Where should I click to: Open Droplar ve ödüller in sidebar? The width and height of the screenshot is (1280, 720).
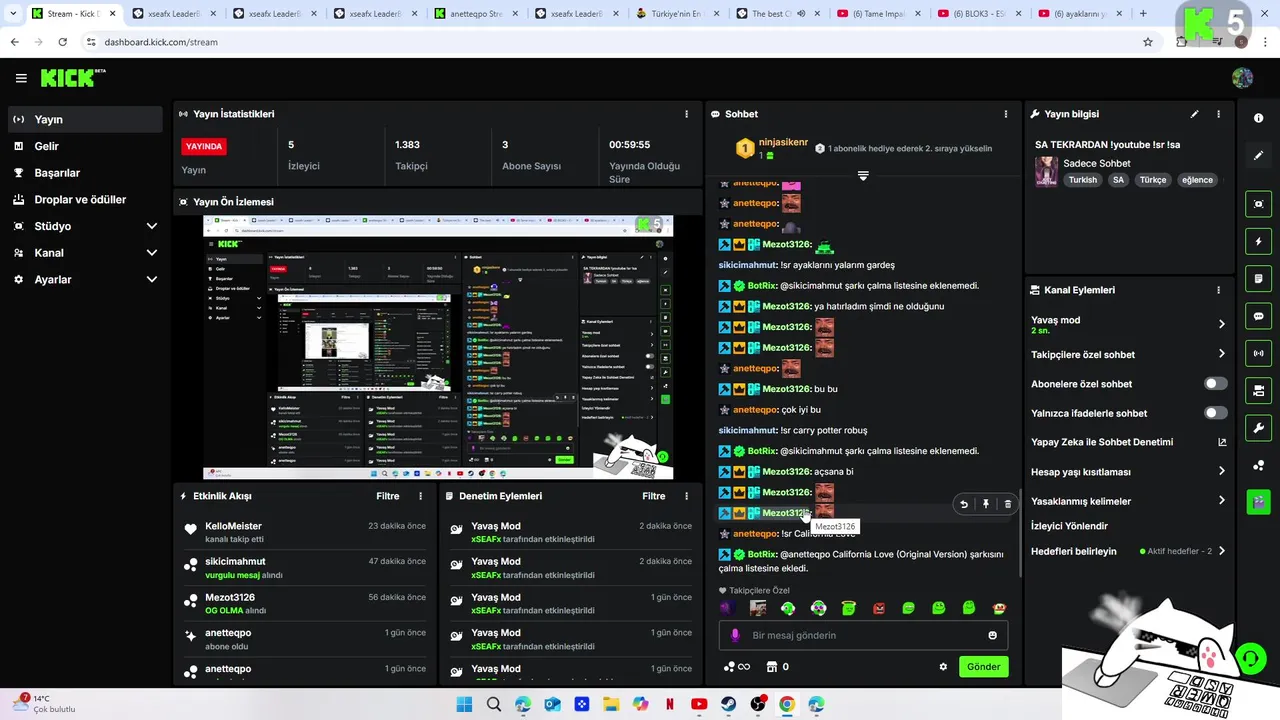tap(85, 199)
